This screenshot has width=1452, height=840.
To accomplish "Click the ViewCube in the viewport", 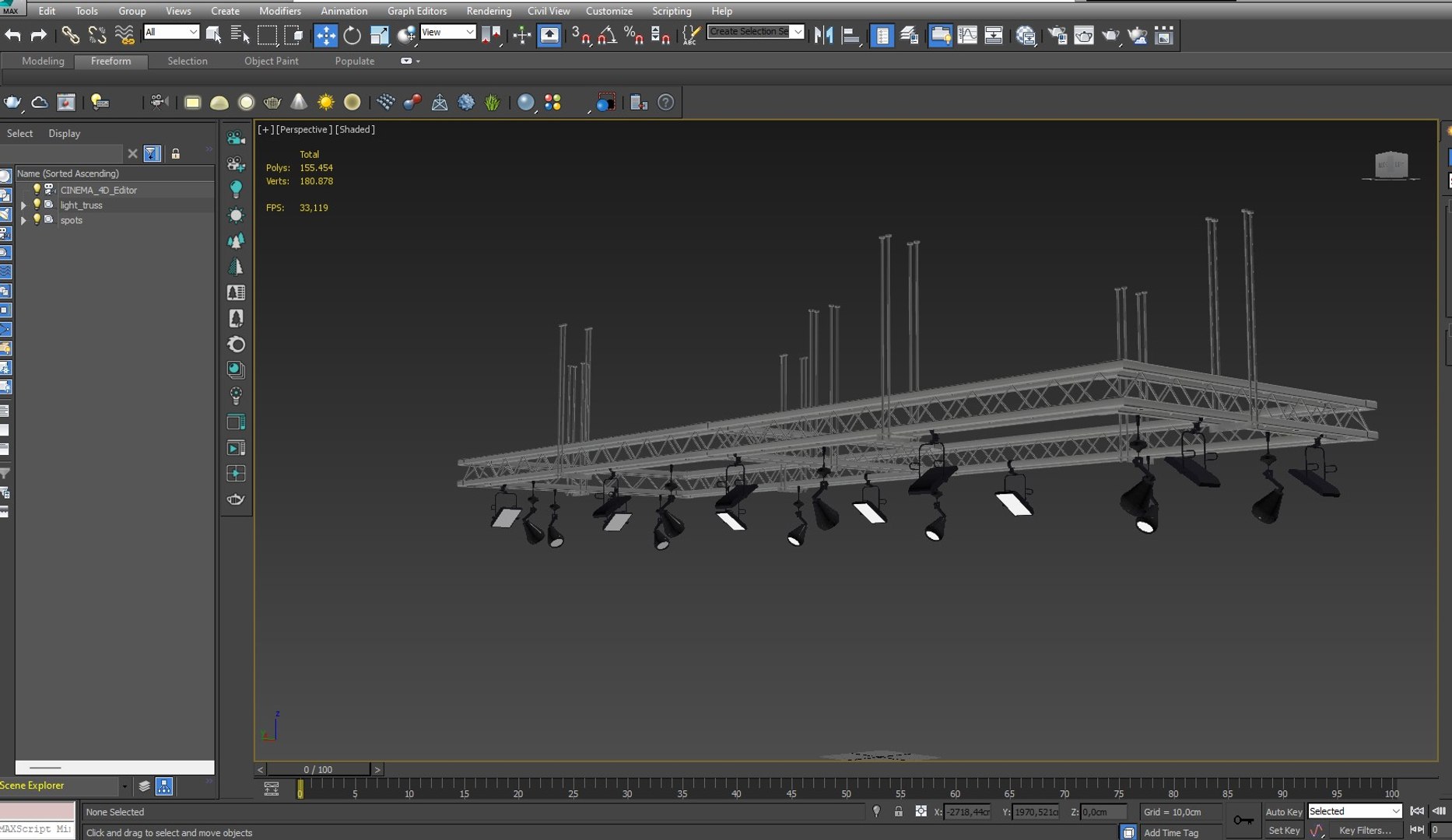I will (1391, 165).
